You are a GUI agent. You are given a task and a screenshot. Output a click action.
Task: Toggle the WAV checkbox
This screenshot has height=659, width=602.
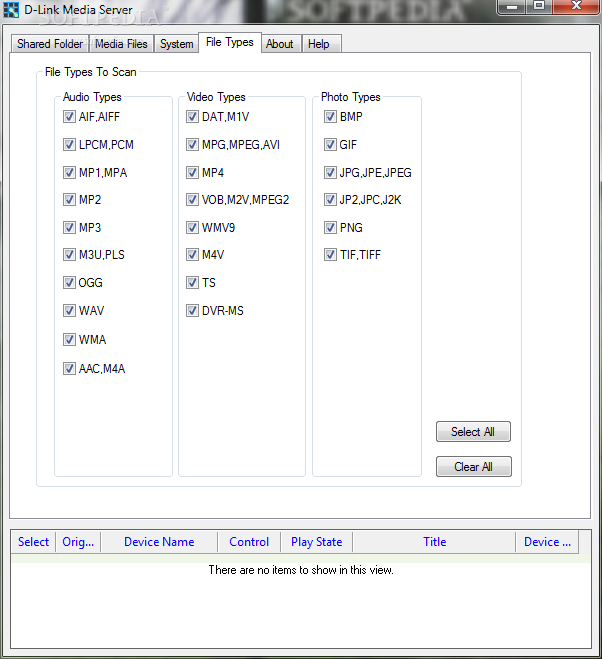(x=69, y=311)
